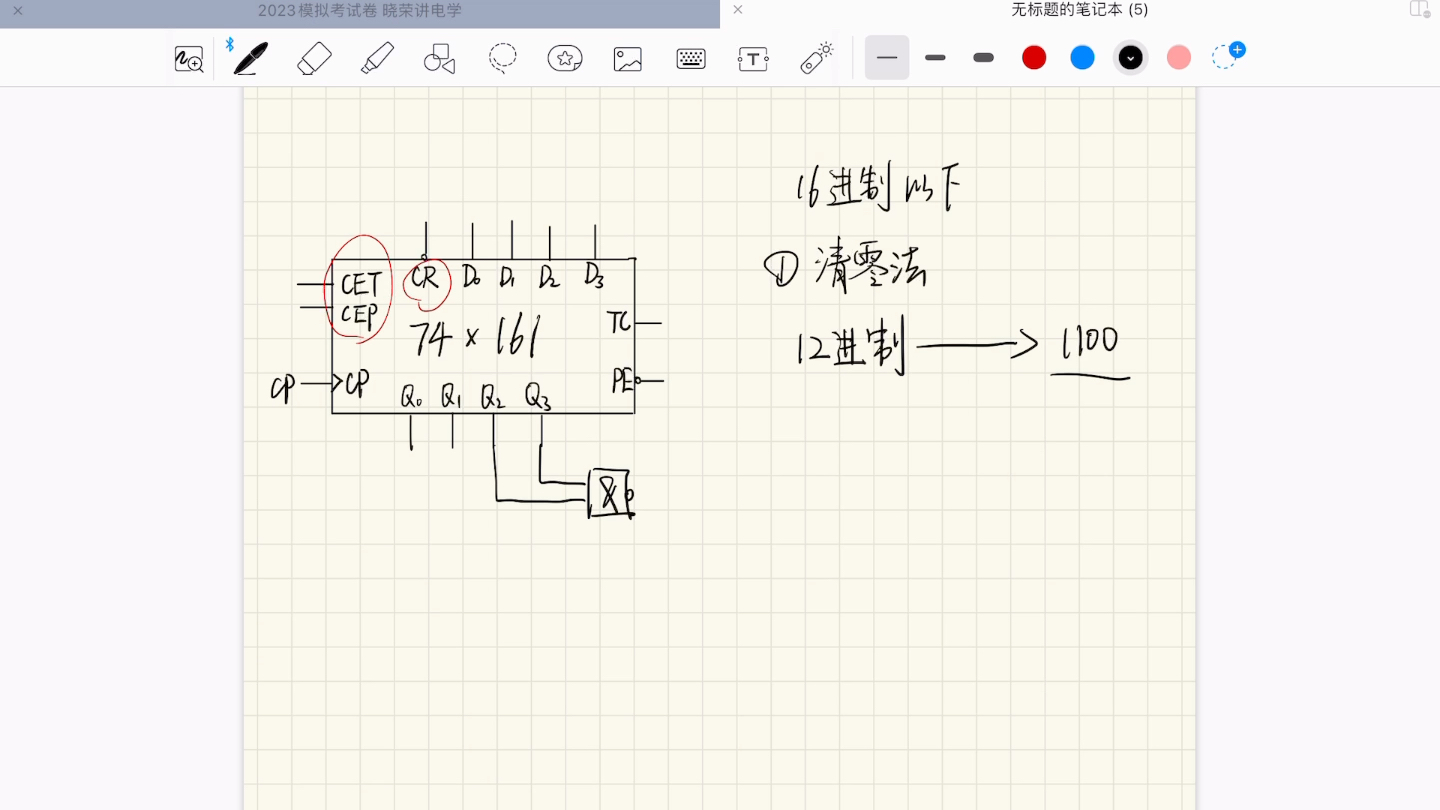Switch to the 无标题的笔记本 (5) tab
This screenshot has height=810, width=1440.
1080,10
